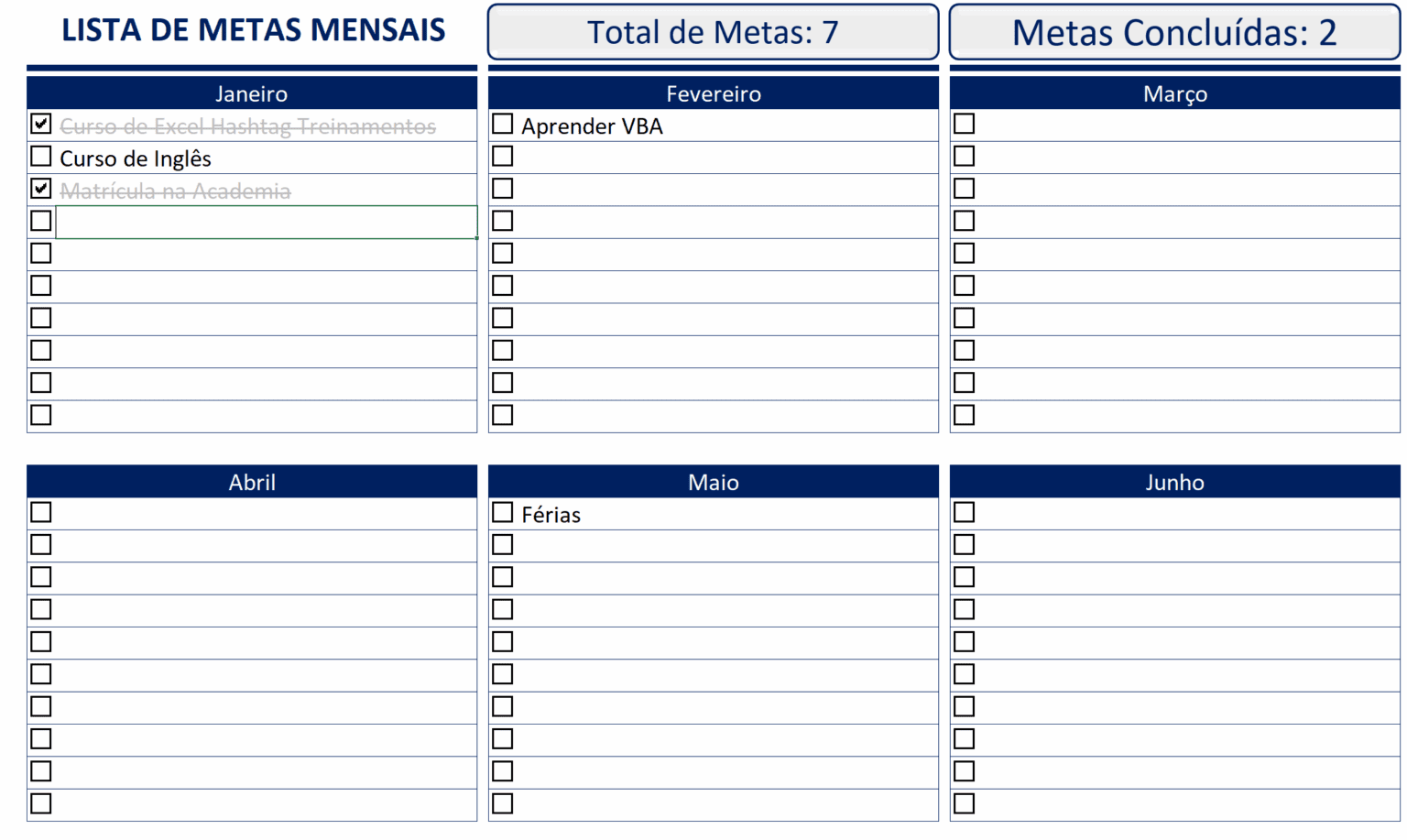Check the Férias goal in Maio

pos(502,511)
